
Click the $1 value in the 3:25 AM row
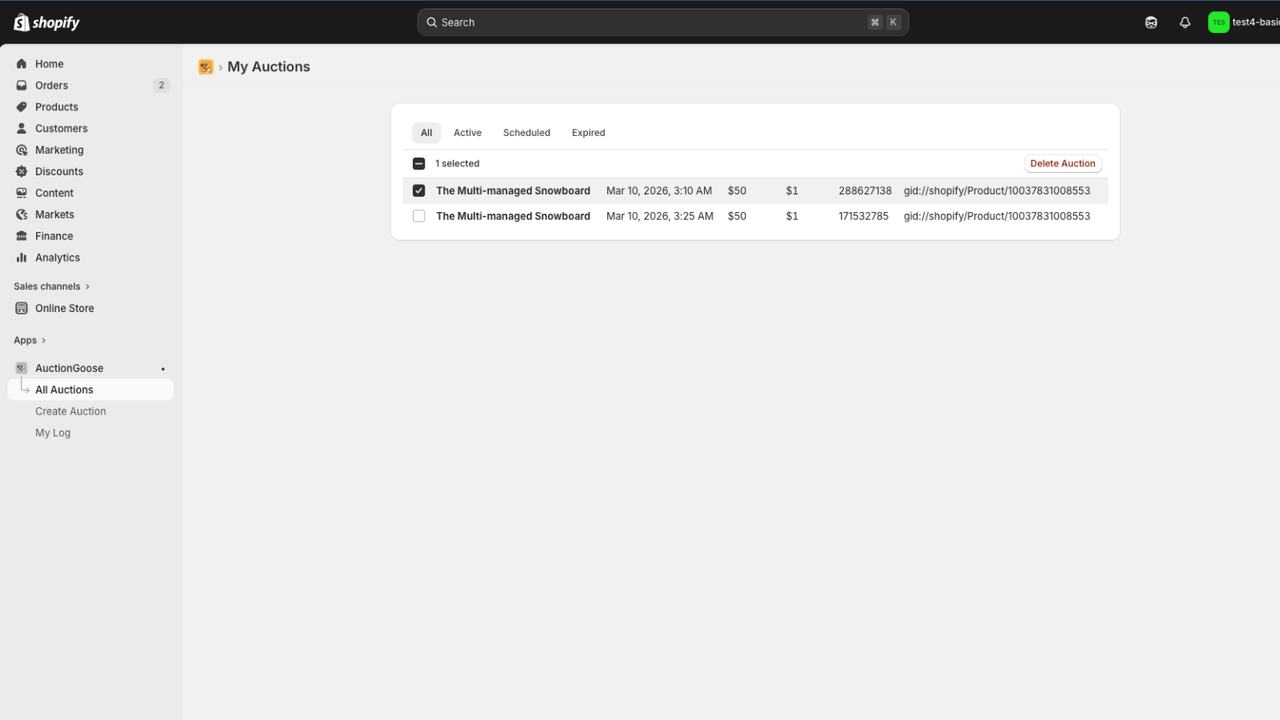coord(792,216)
